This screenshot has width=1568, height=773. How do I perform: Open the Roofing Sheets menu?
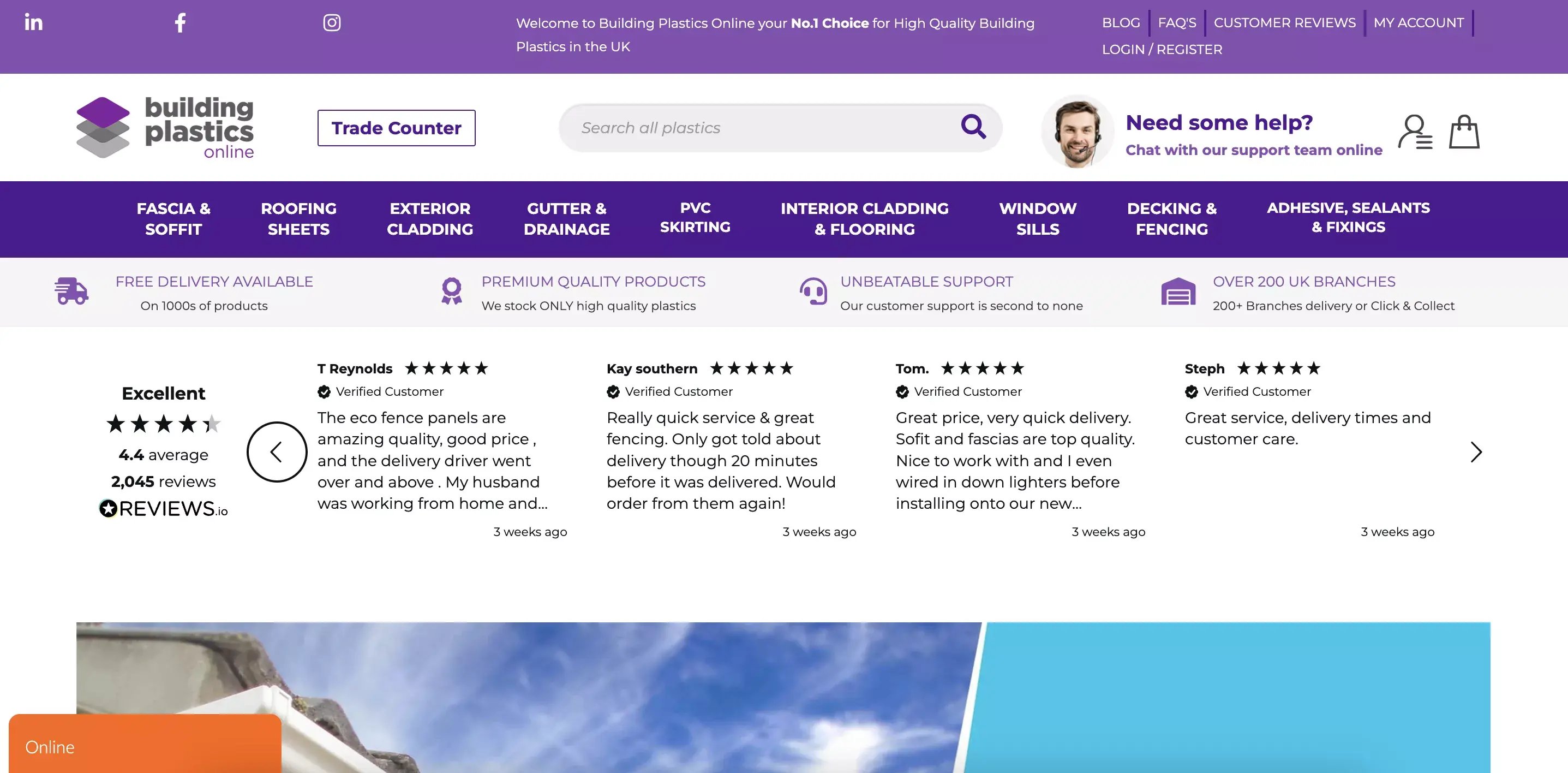pos(298,219)
